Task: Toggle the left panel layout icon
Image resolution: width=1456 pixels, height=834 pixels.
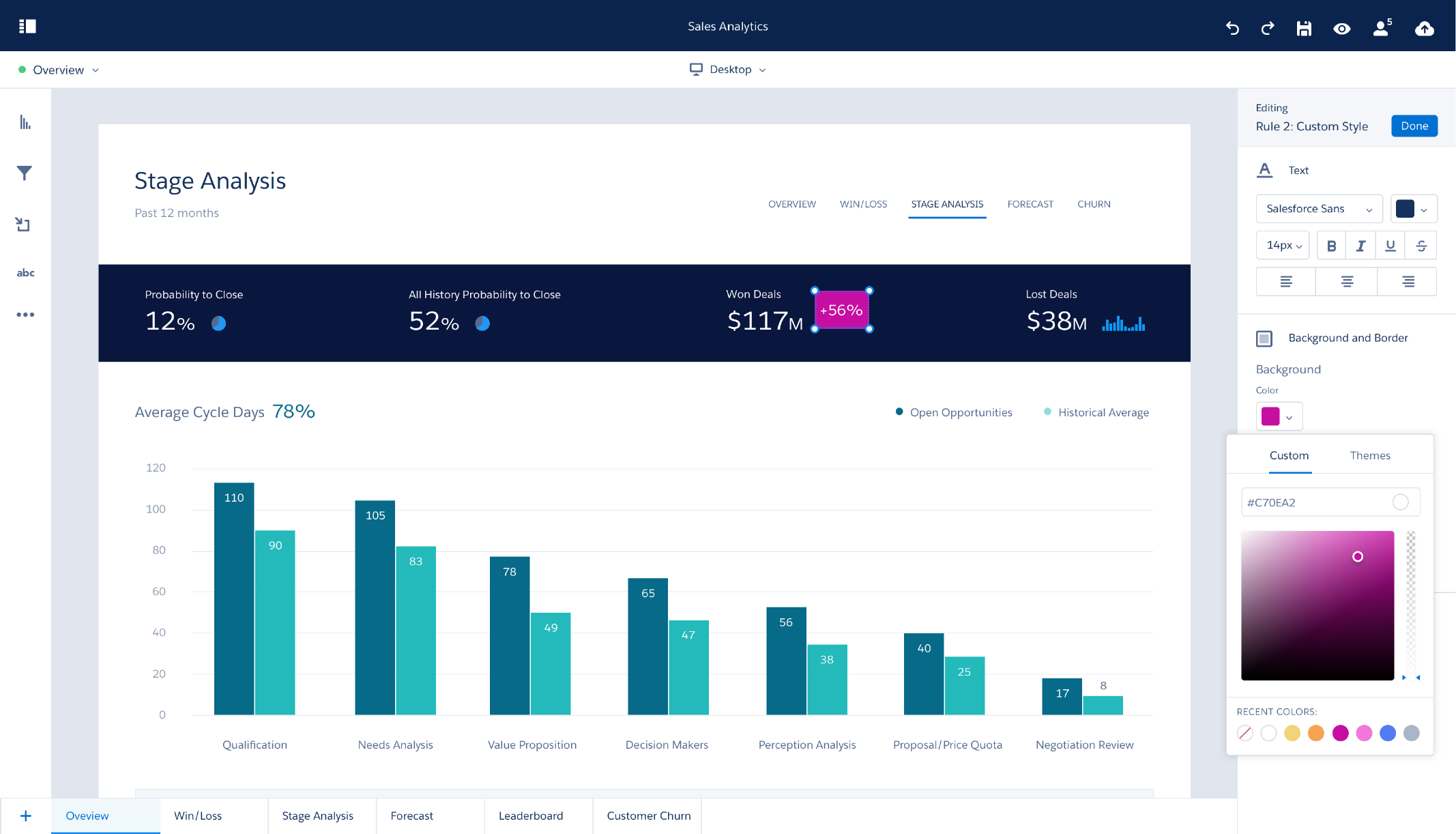Action: click(x=27, y=27)
